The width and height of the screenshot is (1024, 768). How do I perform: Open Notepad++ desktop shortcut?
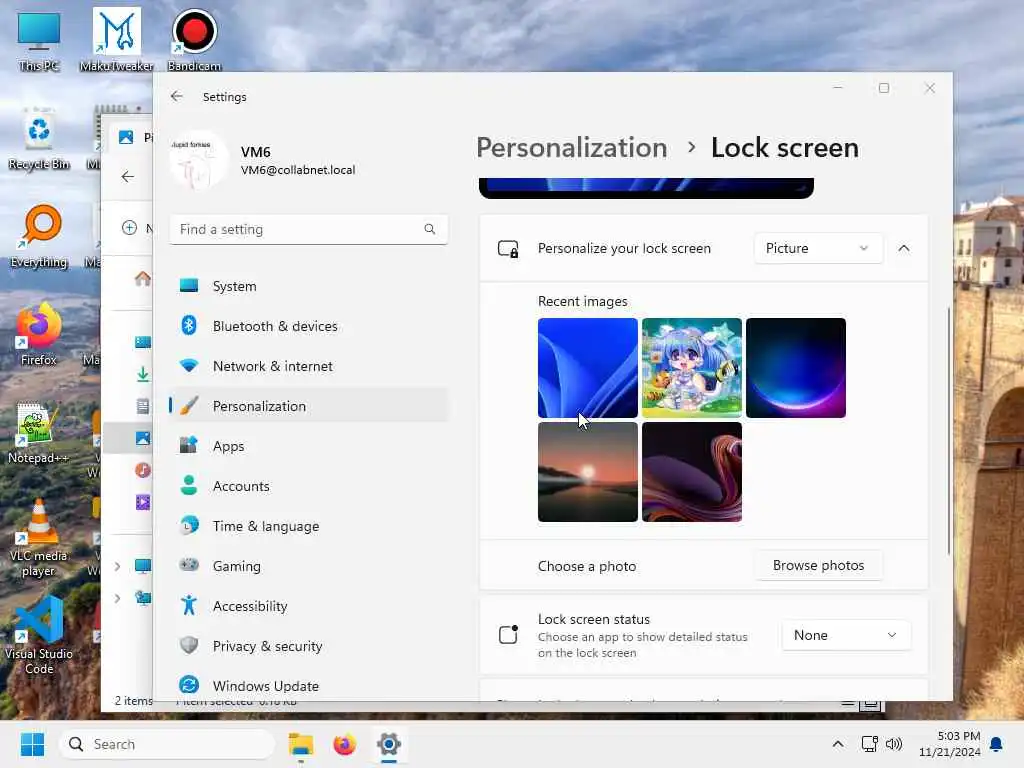(39, 432)
